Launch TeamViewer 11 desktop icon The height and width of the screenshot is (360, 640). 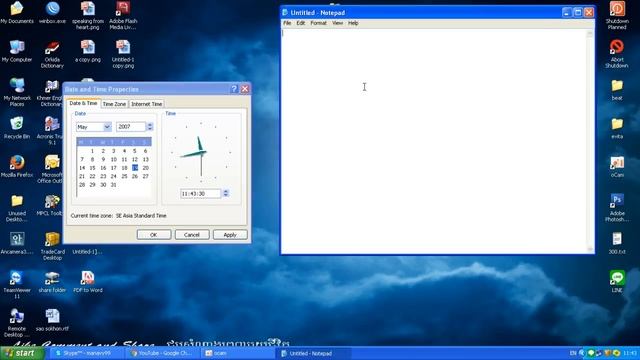point(17,284)
